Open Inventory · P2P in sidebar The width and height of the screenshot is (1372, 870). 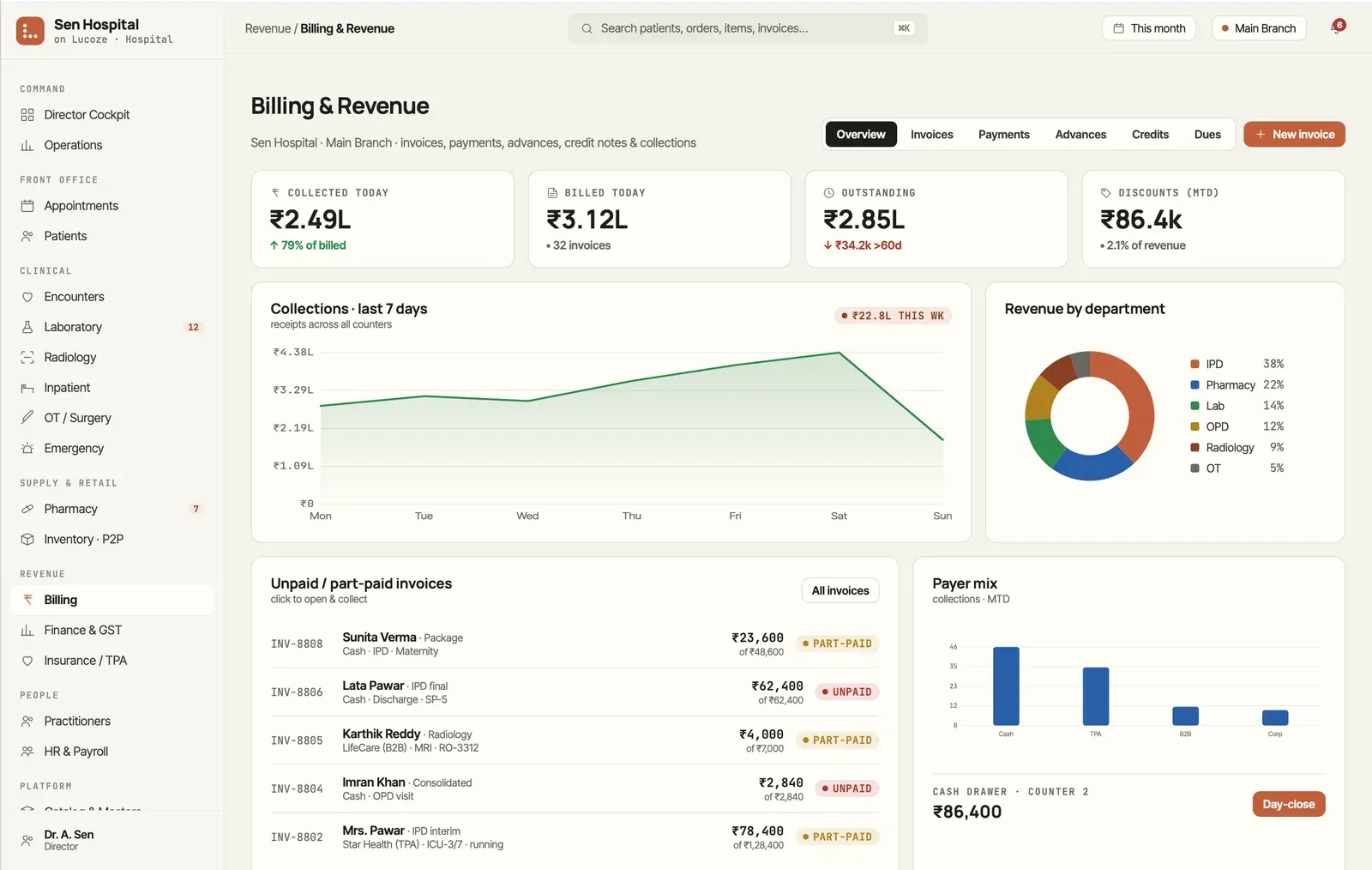pos(112,539)
